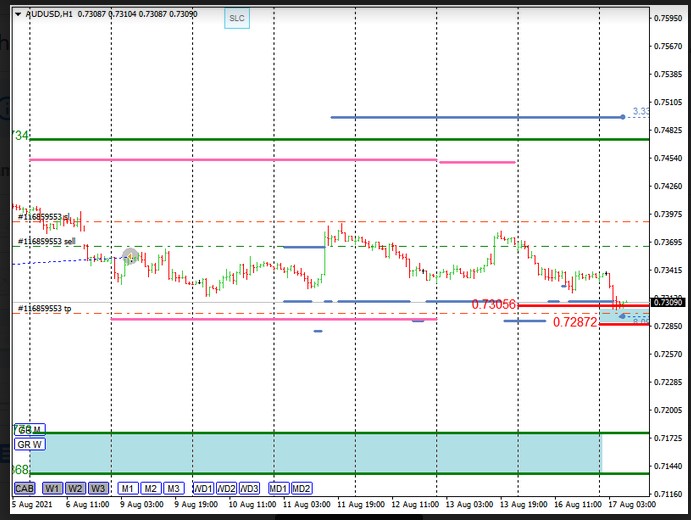Click the M1 button
691x520 pixels.
pos(127,488)
